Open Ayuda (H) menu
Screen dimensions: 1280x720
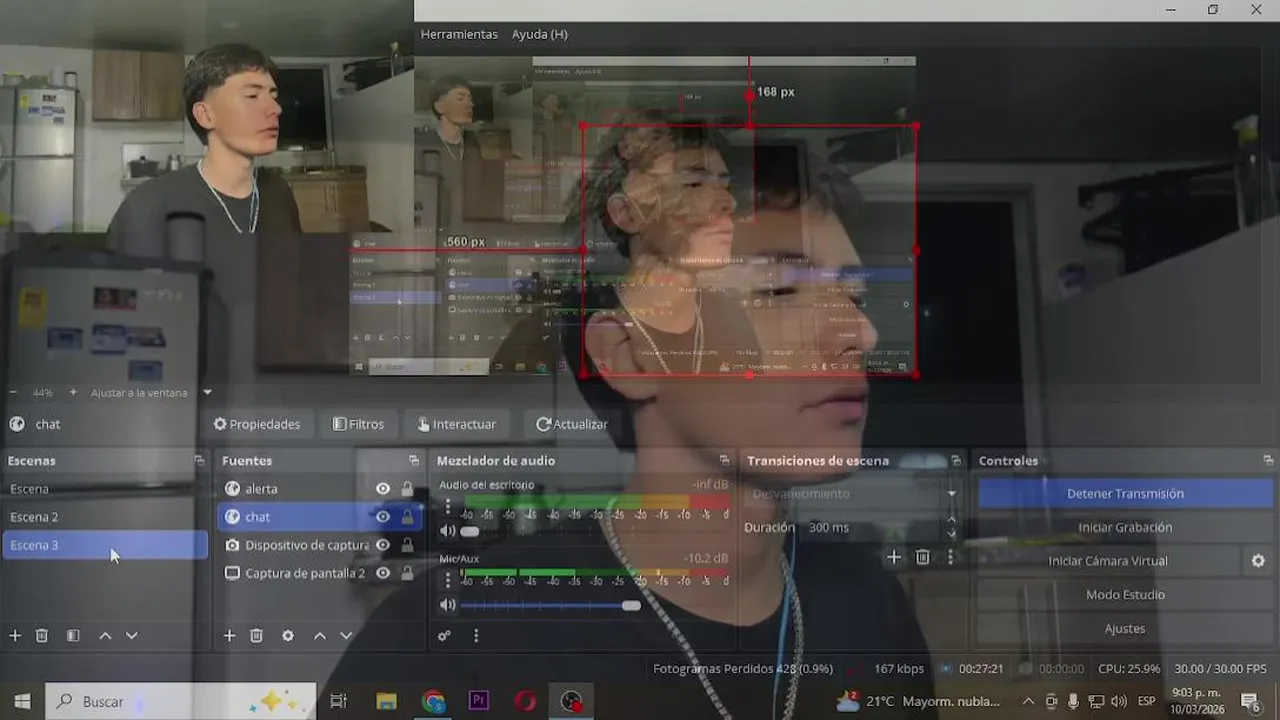pyautogui.click(x=540, y=34)
